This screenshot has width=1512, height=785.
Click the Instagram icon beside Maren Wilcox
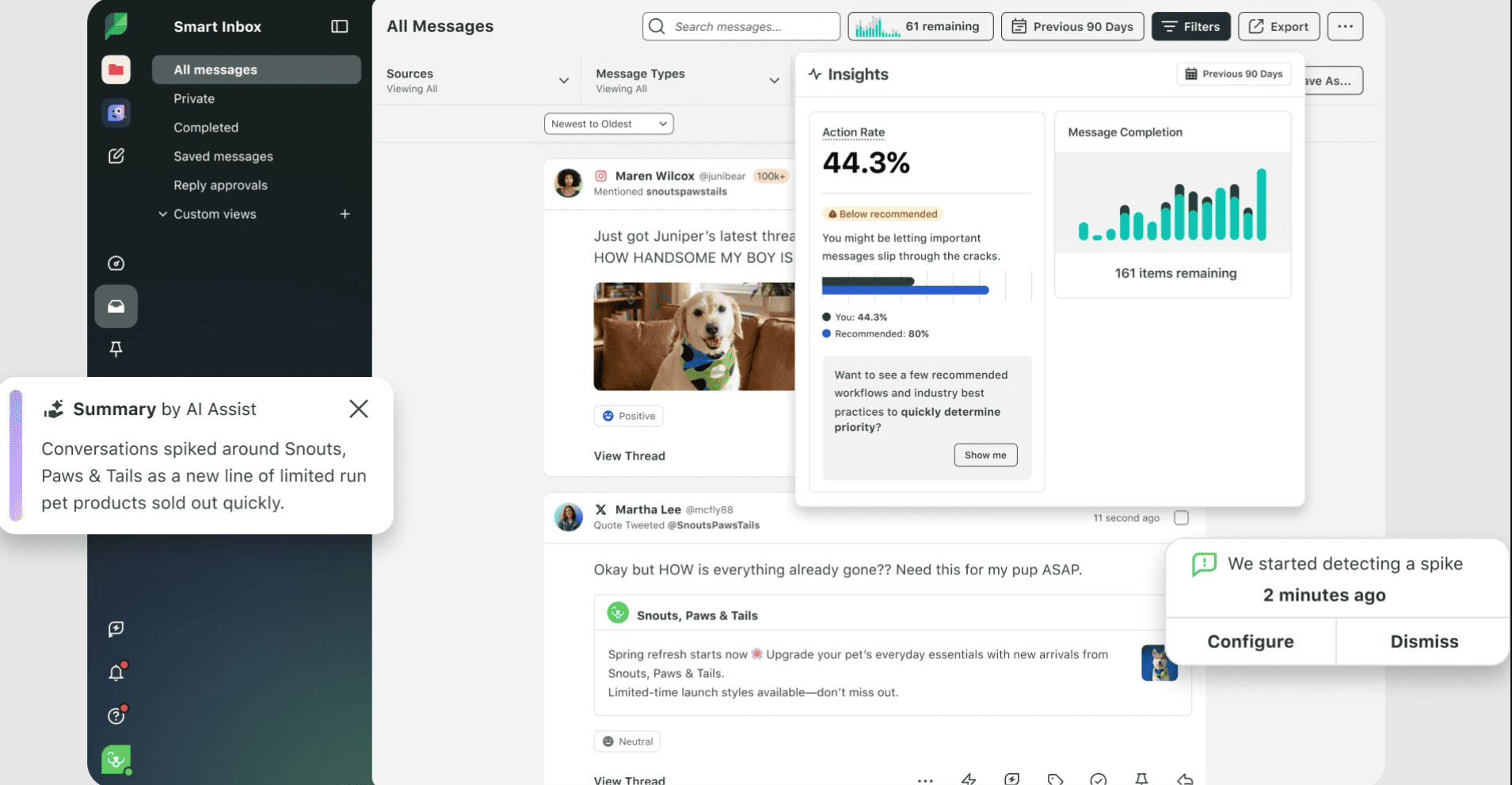(601, 176)
